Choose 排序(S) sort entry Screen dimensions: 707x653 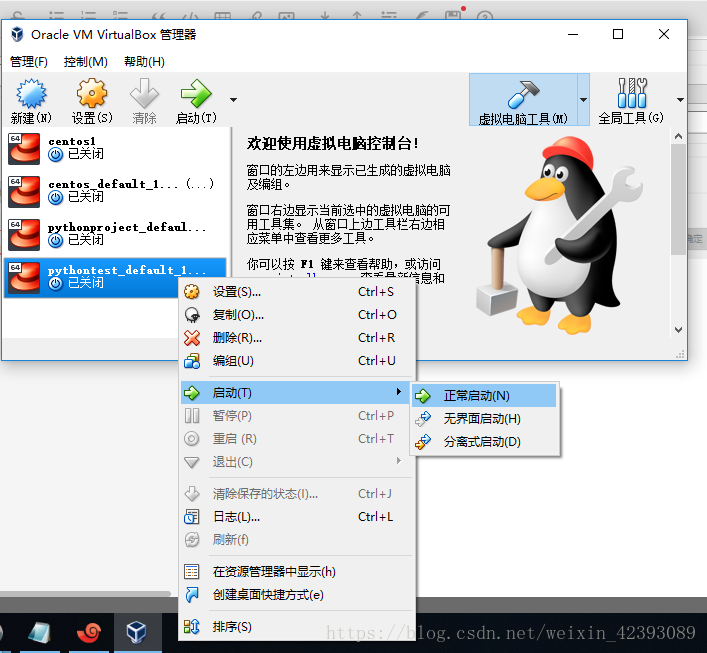pos(297,627)
